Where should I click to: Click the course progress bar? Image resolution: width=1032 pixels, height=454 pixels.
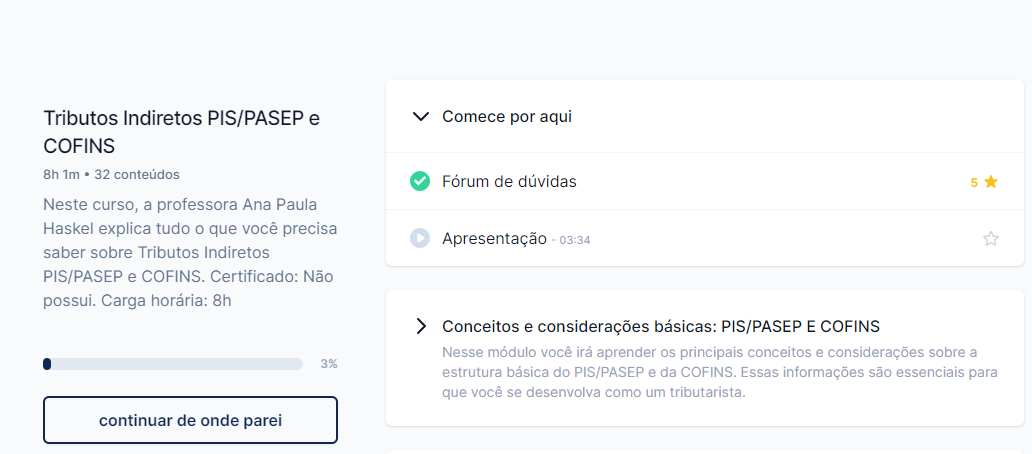click(173, 364)
